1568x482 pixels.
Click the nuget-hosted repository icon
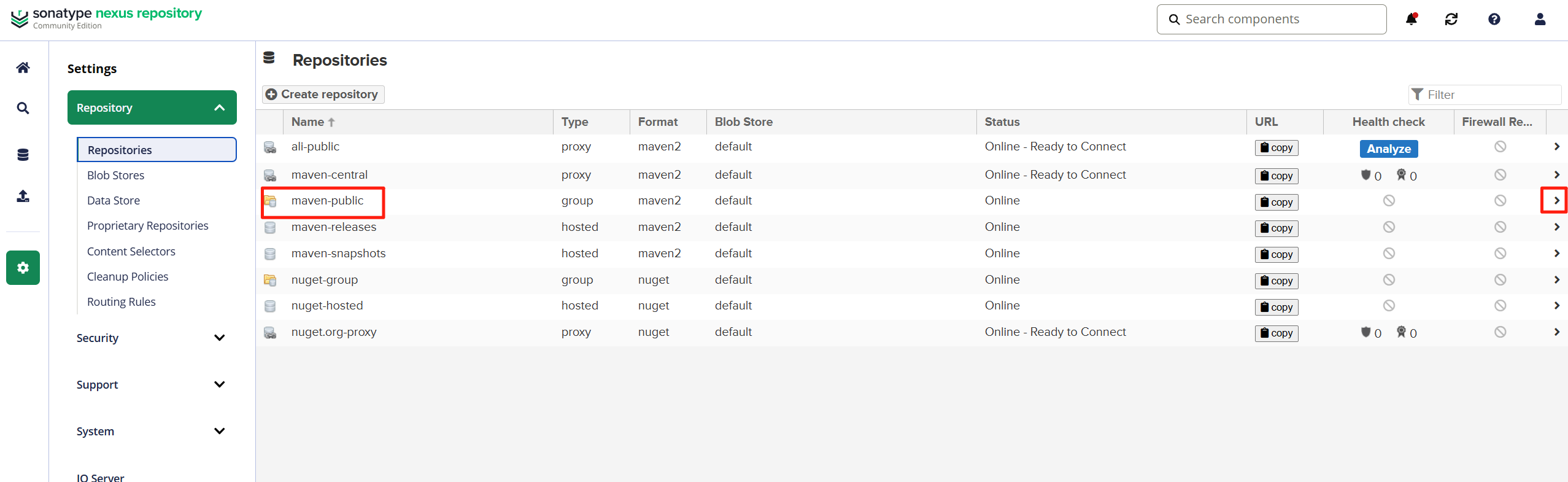pyautogui.click(x=270, y=306)
